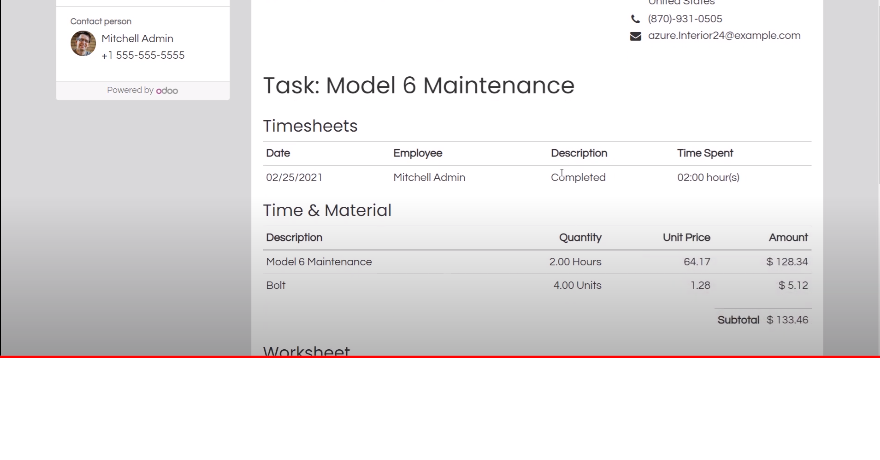The image size is (880, 460).
Task: Click the Time Spent column header
Action: [704, 154]
